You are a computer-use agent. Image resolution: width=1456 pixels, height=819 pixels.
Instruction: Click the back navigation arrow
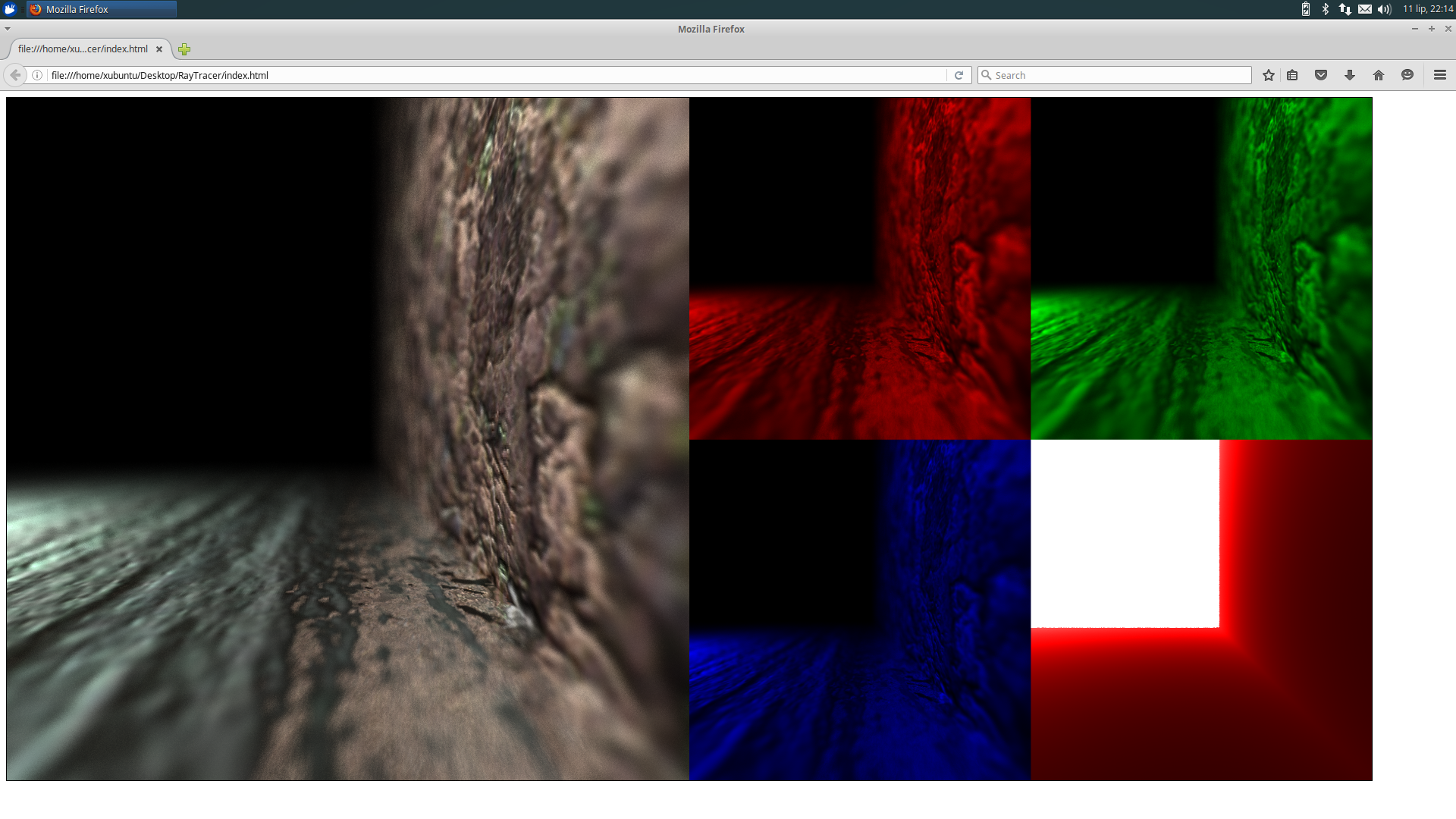tap(15, 75)
